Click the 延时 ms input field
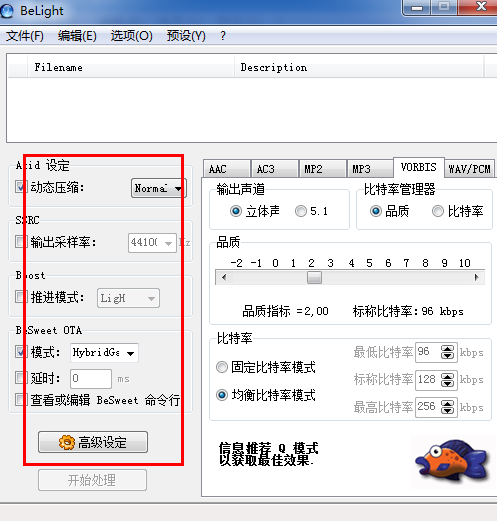This screenshot has width=497, height=521. (91, 379)
